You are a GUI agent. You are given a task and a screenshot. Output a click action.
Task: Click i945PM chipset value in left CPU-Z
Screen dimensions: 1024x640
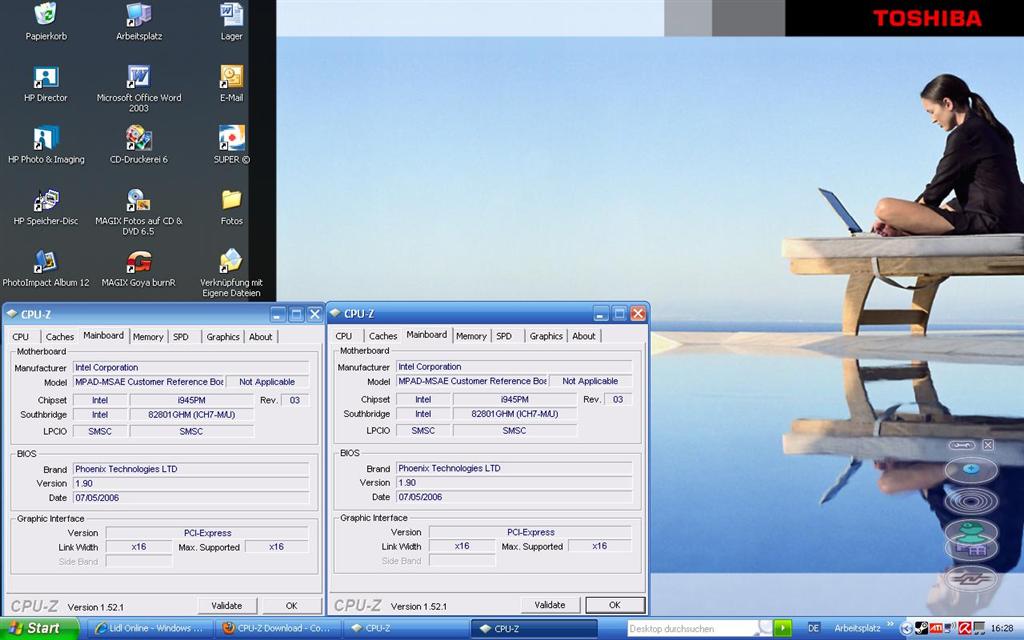191,400
